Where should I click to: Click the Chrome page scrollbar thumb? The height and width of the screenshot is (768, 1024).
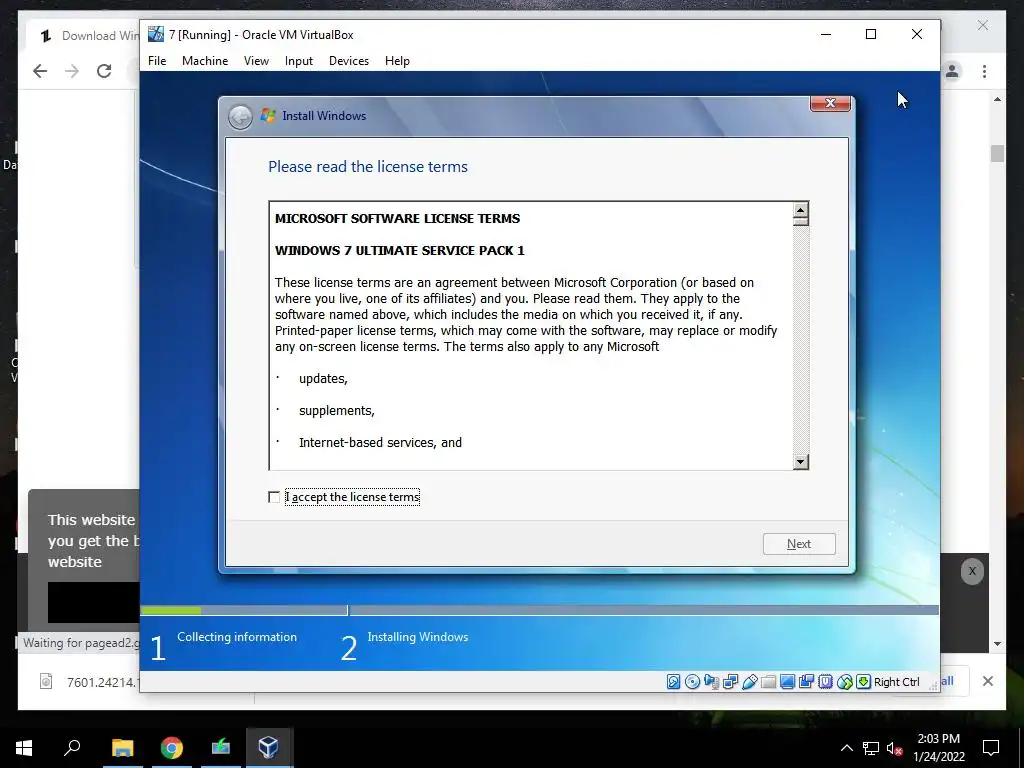(997, 153)
